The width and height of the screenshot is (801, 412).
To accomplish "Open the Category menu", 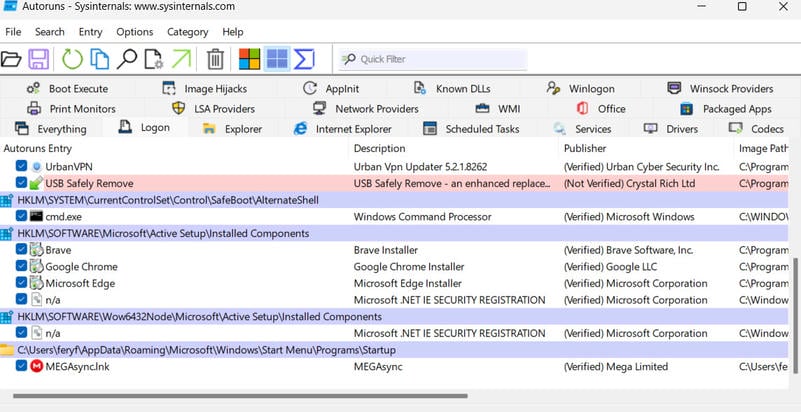I will pyautogui.click(x=187, y=32).
